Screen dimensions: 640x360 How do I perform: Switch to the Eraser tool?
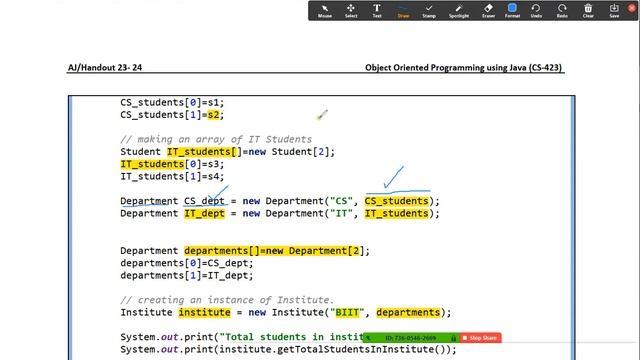point(488,11)
